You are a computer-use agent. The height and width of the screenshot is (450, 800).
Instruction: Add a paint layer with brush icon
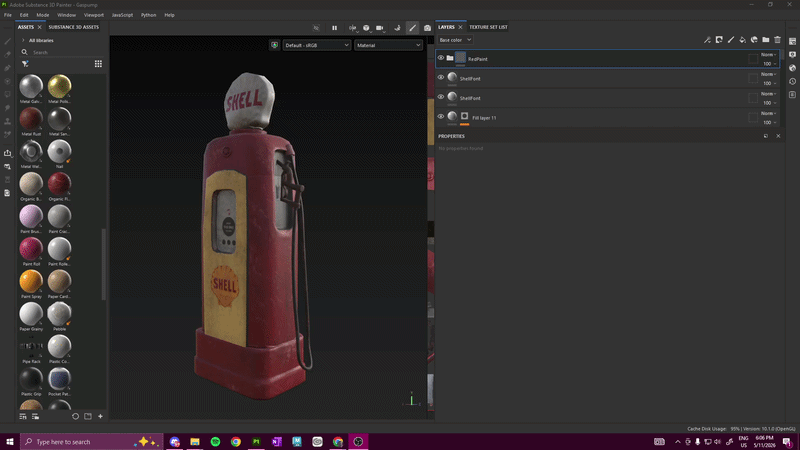click(x=731, y=40)
